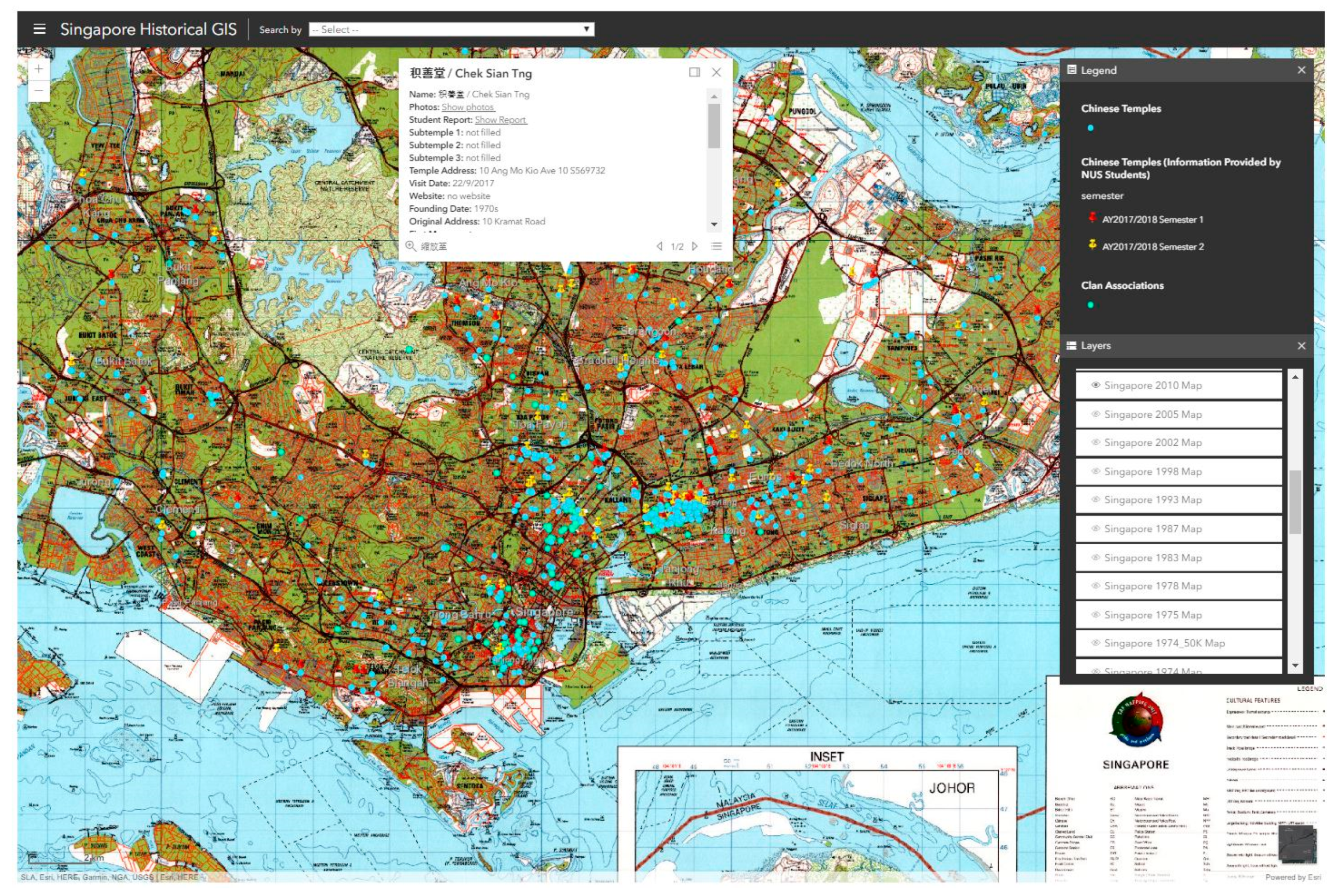Viewport: 1339px width, 896px height.
Task: Close the Legend panel
Action: [x=1301, y=70]
